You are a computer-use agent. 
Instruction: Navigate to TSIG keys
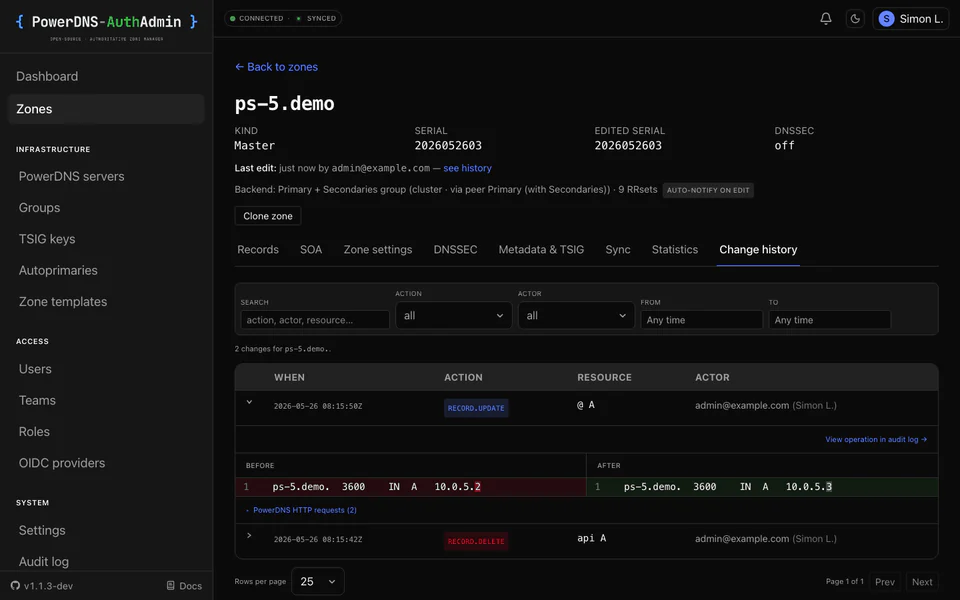47,239
